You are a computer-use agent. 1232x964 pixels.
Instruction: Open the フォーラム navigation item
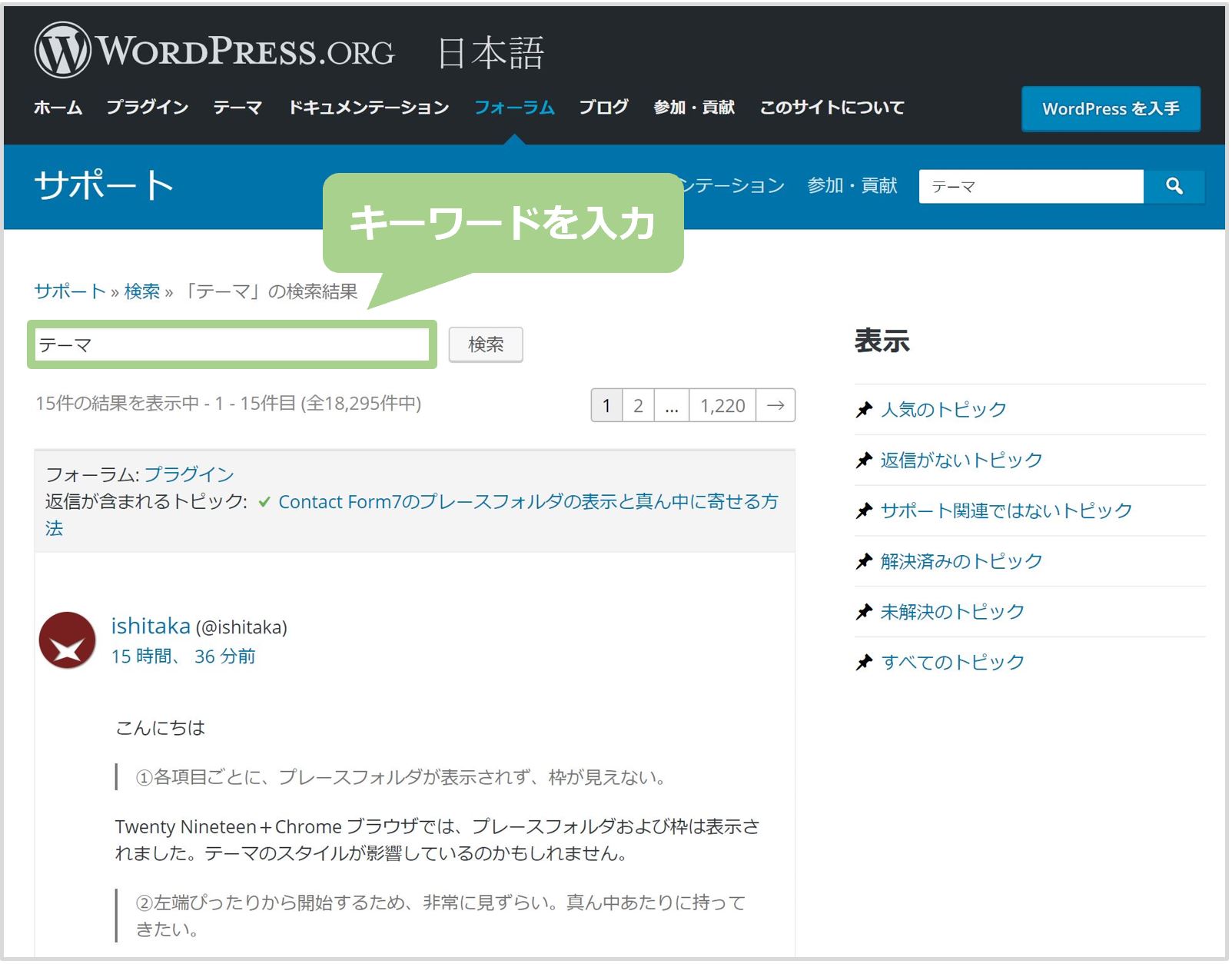click(x=514, y=108)
